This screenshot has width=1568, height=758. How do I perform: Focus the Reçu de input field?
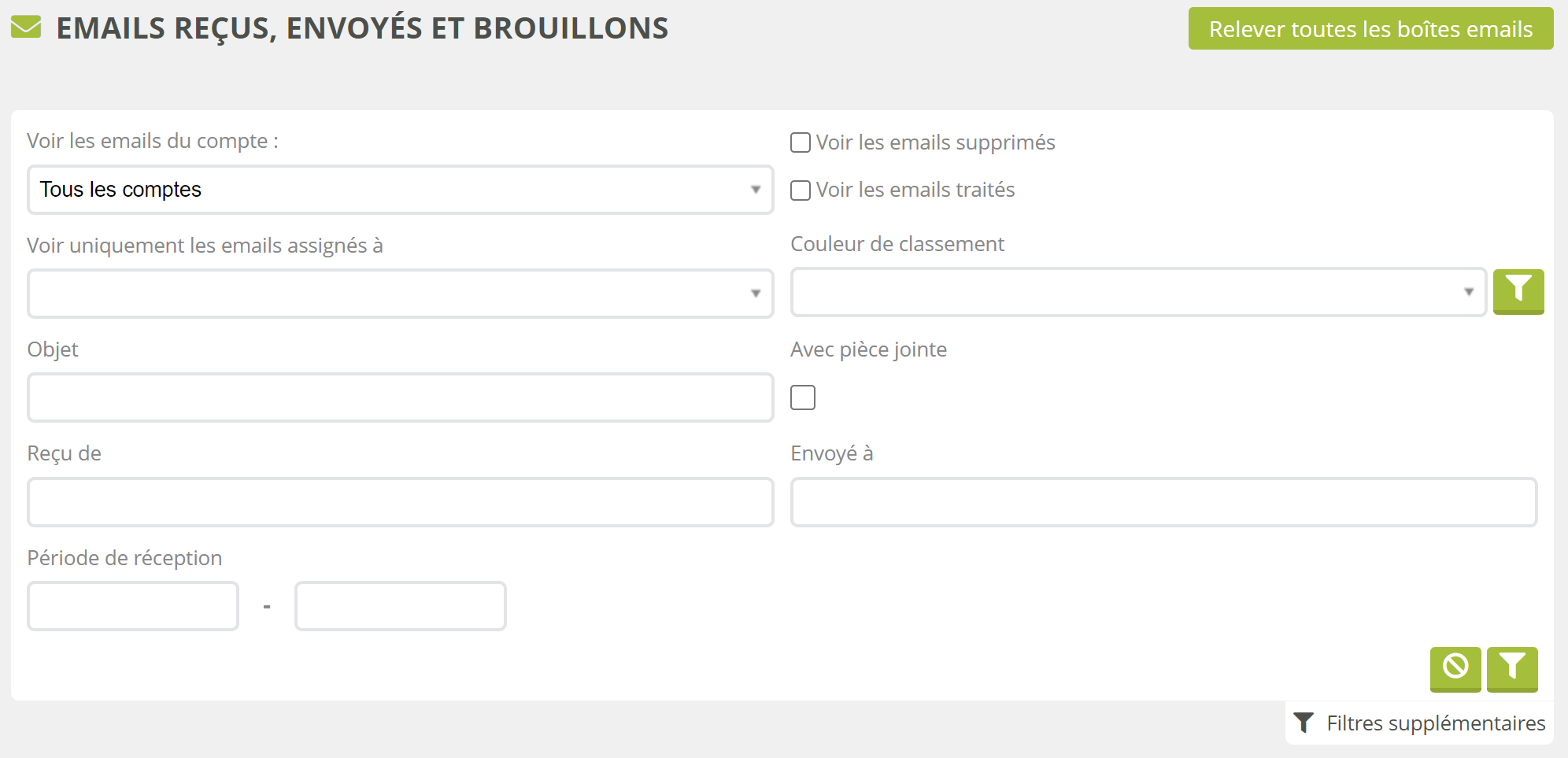coord(400,502)
